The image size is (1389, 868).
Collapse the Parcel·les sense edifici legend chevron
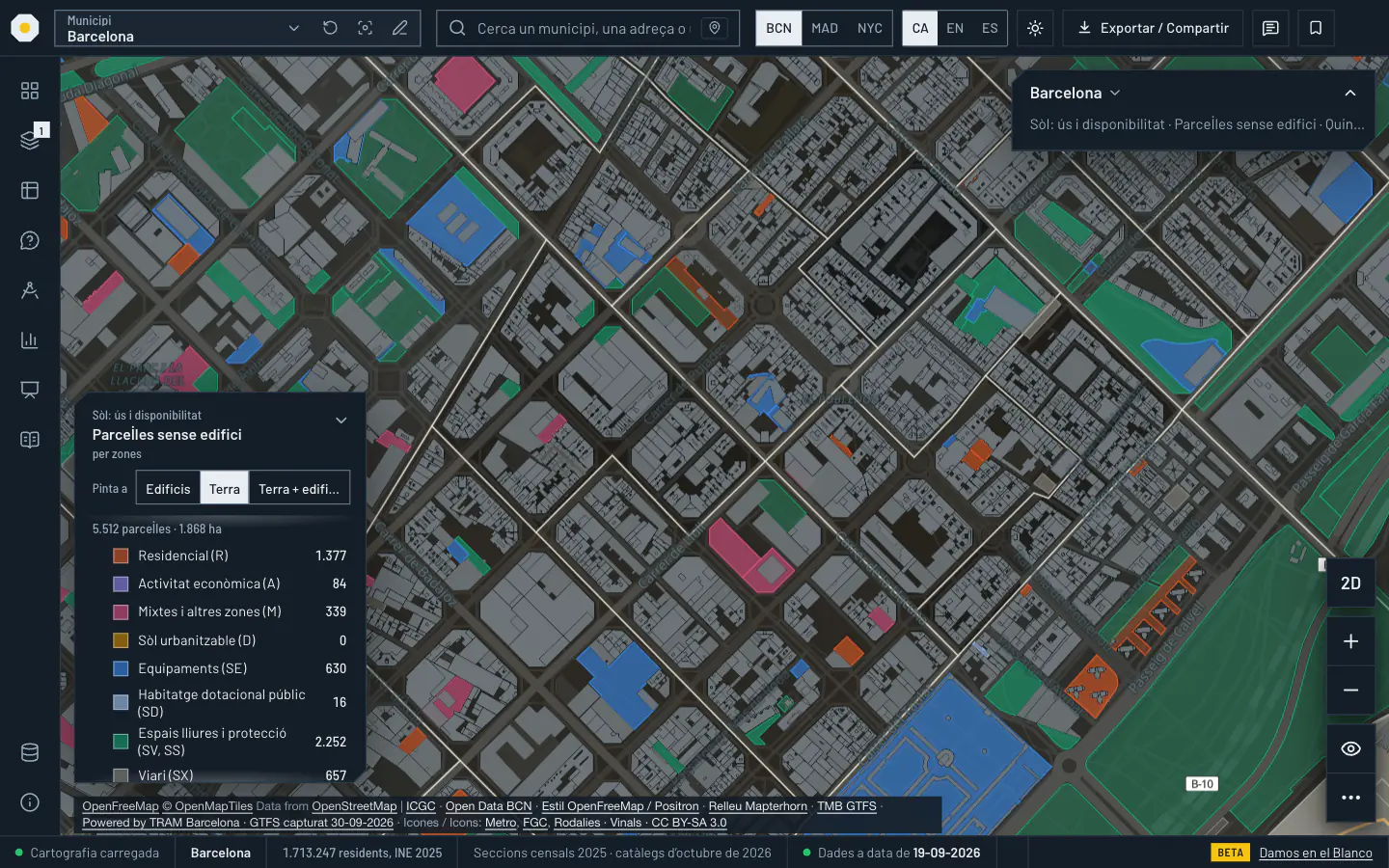coord(340,420)
